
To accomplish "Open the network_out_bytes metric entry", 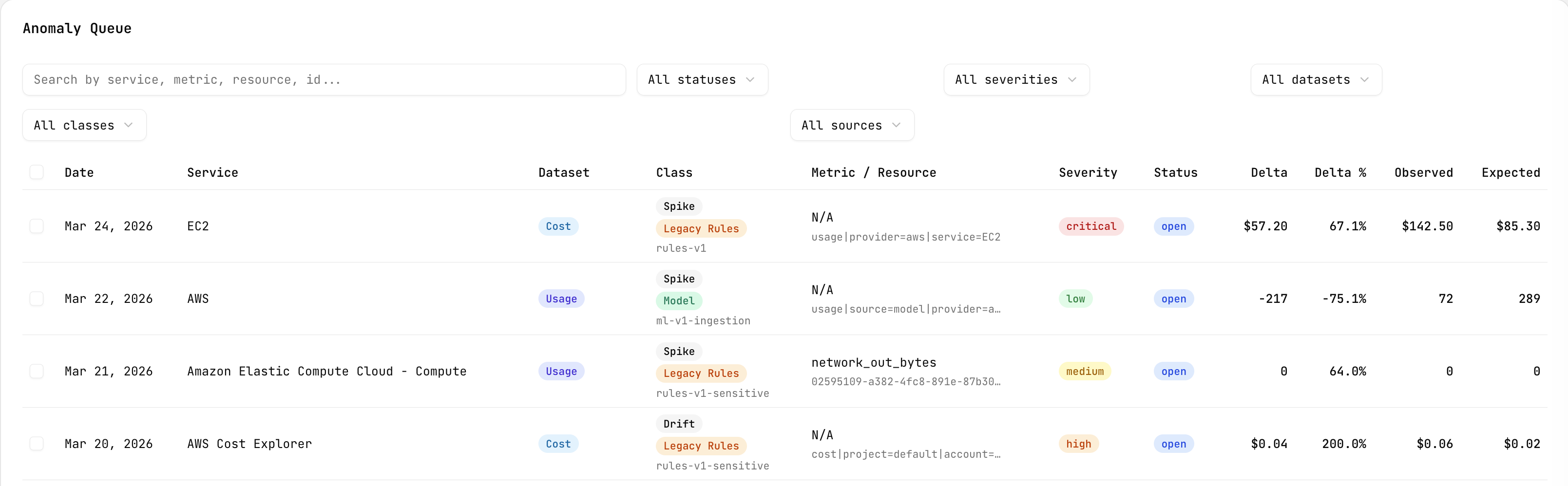I will 874,362.
